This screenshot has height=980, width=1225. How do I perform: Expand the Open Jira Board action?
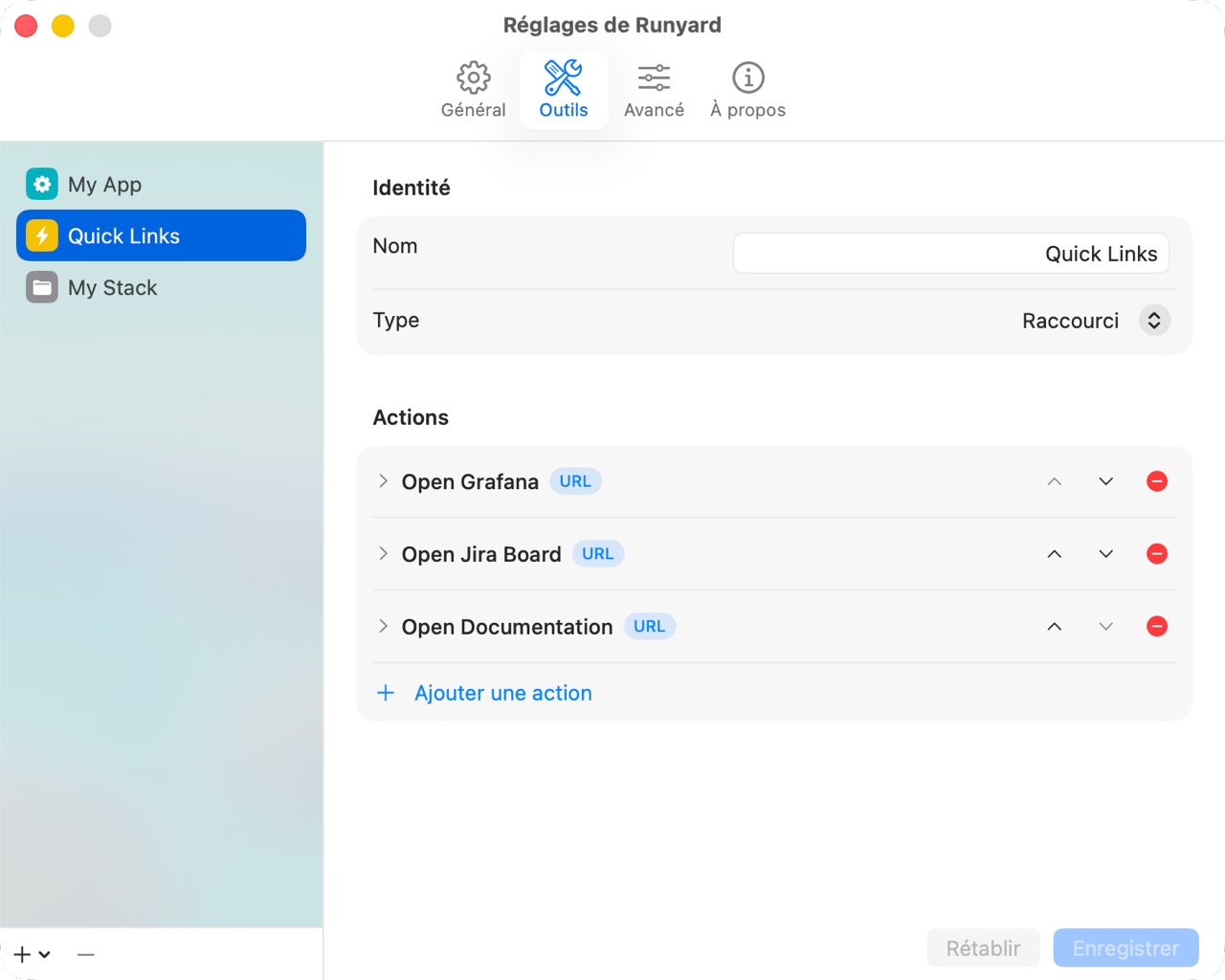coord(383,554)
